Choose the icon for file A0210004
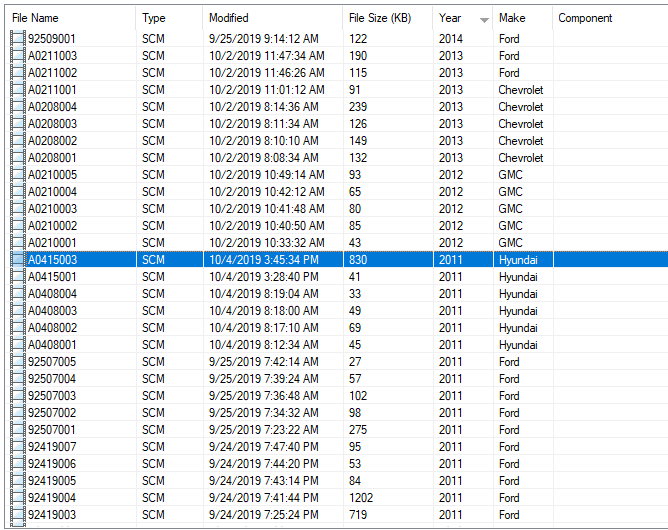This screenshot has width=668, height=530. click(18, 192)
